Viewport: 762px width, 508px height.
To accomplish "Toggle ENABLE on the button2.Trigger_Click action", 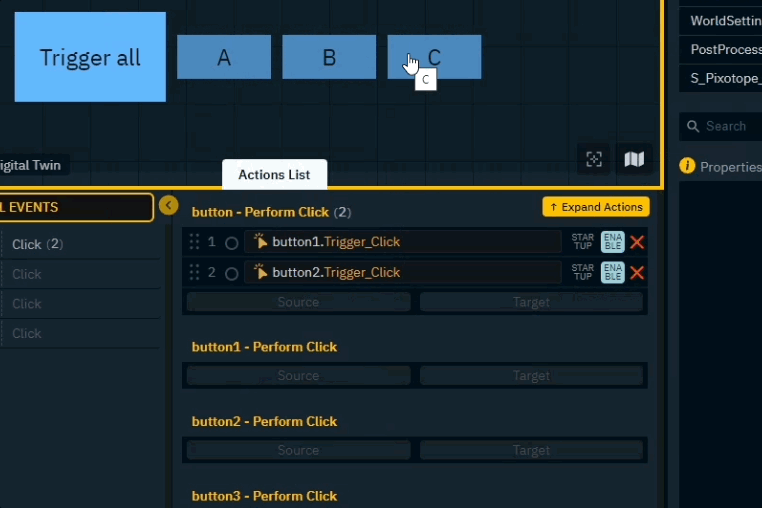I will [x=612, y=273].
